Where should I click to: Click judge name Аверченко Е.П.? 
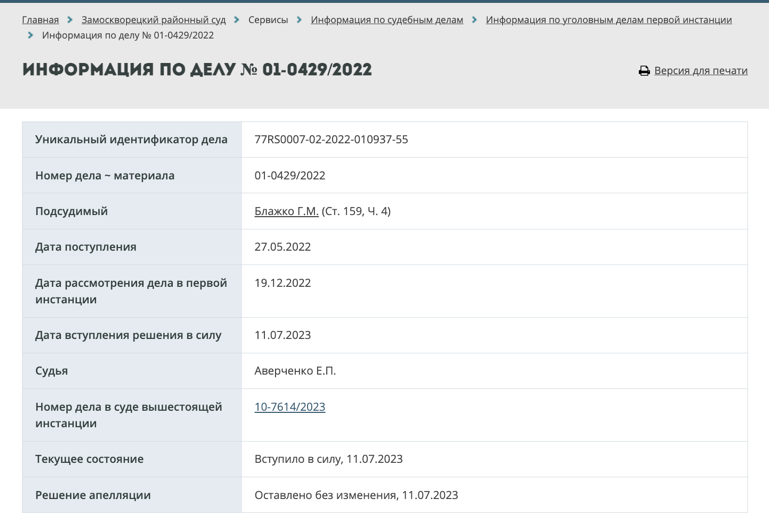pyautogui.click(x=295, y=371)
